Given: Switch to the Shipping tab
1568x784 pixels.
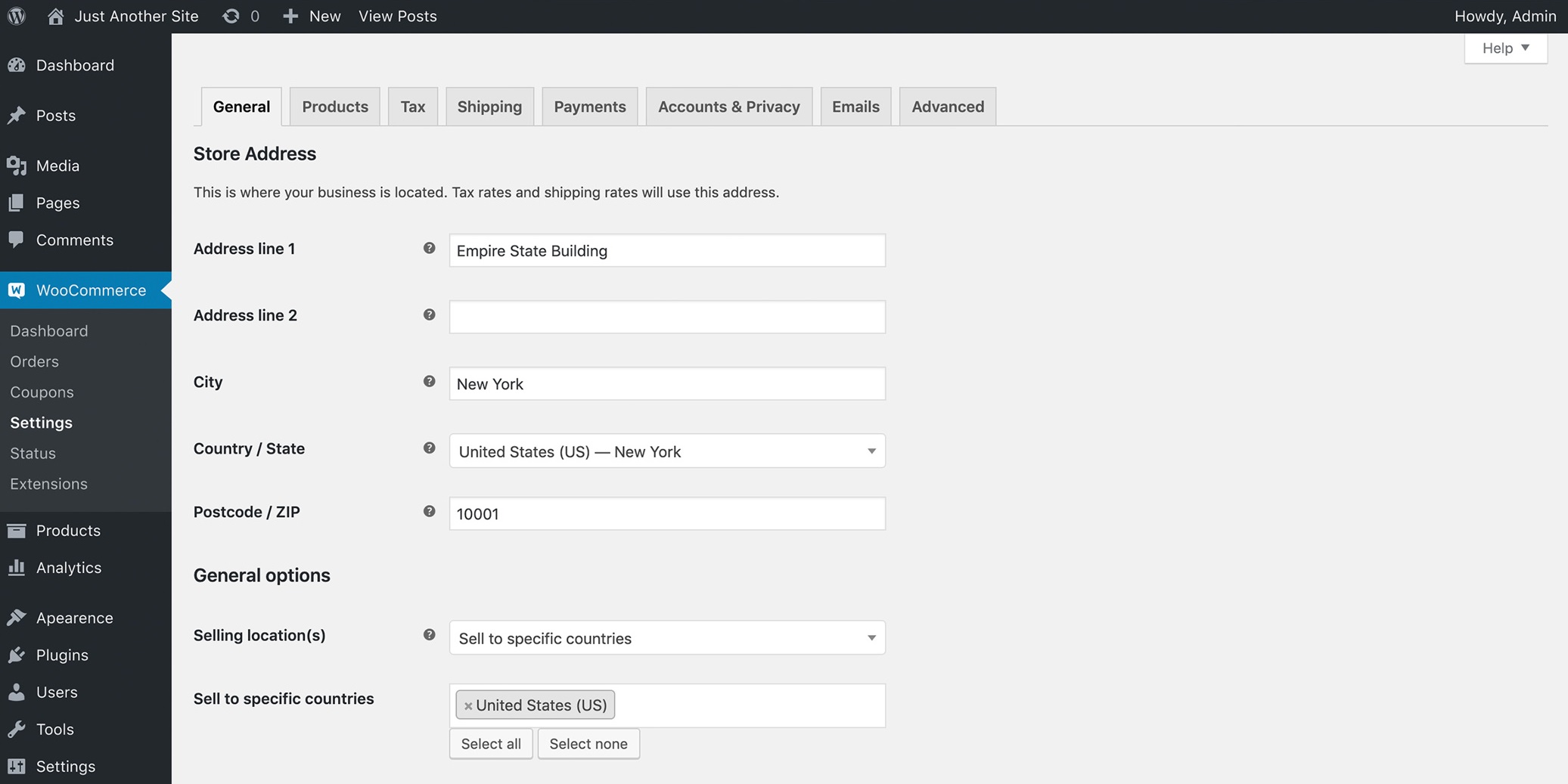Looking at the screenshot, I should click(x=489, y=107).
